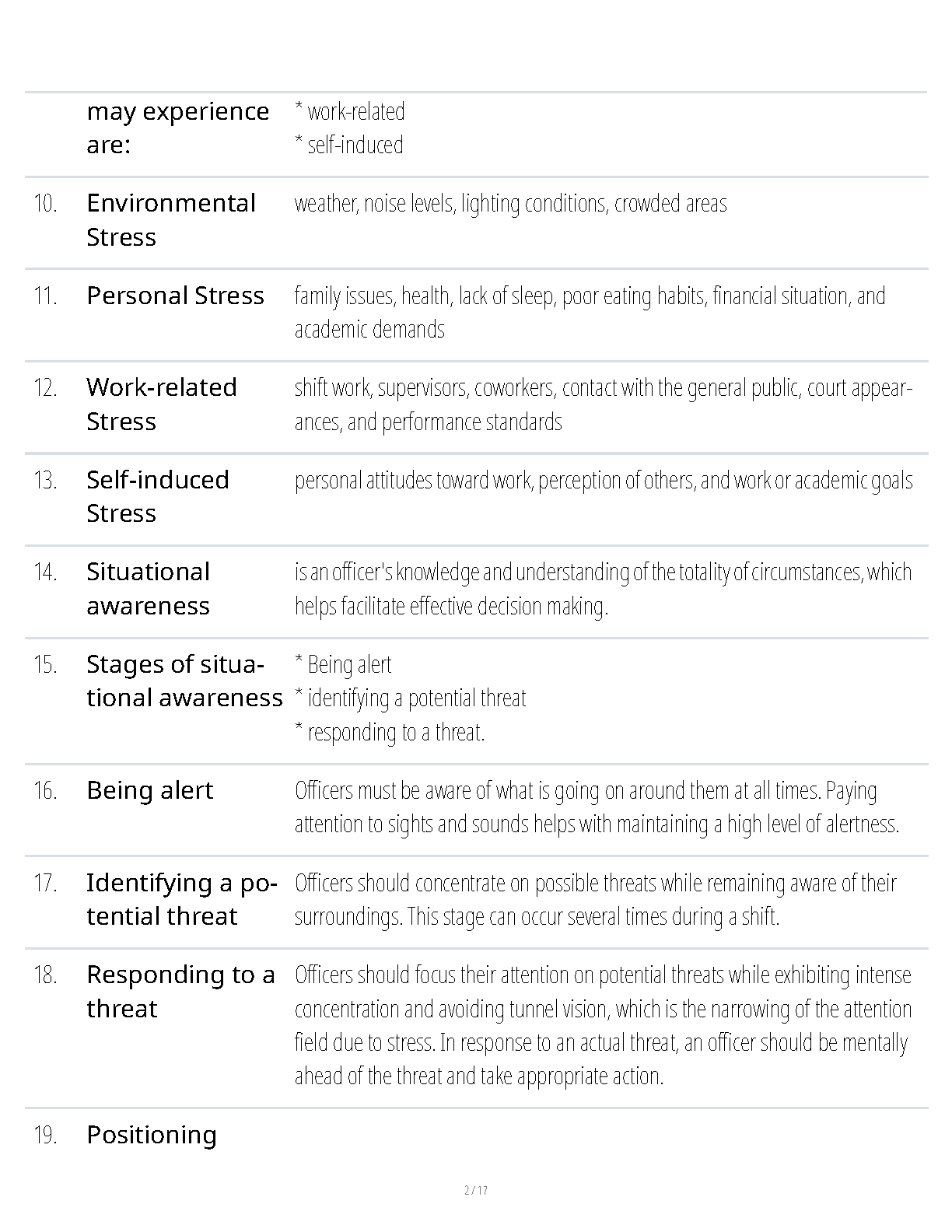Select the "Personal Stress" term
The height and width of the screenshot is (1232, 952).
point(175,296)
